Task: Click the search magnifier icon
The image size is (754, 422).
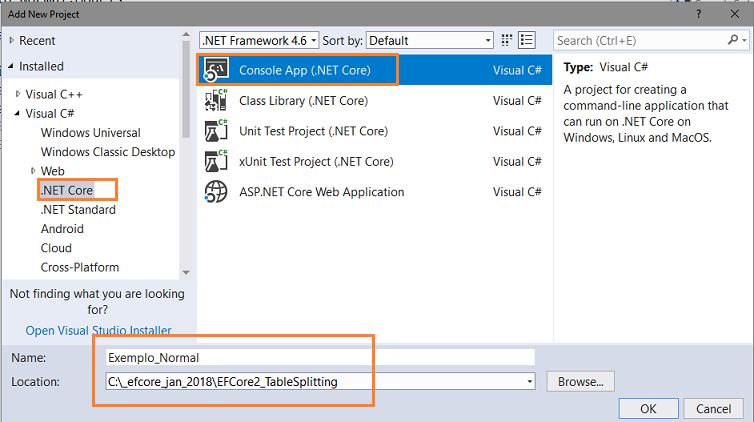Action: coord(733,40)
